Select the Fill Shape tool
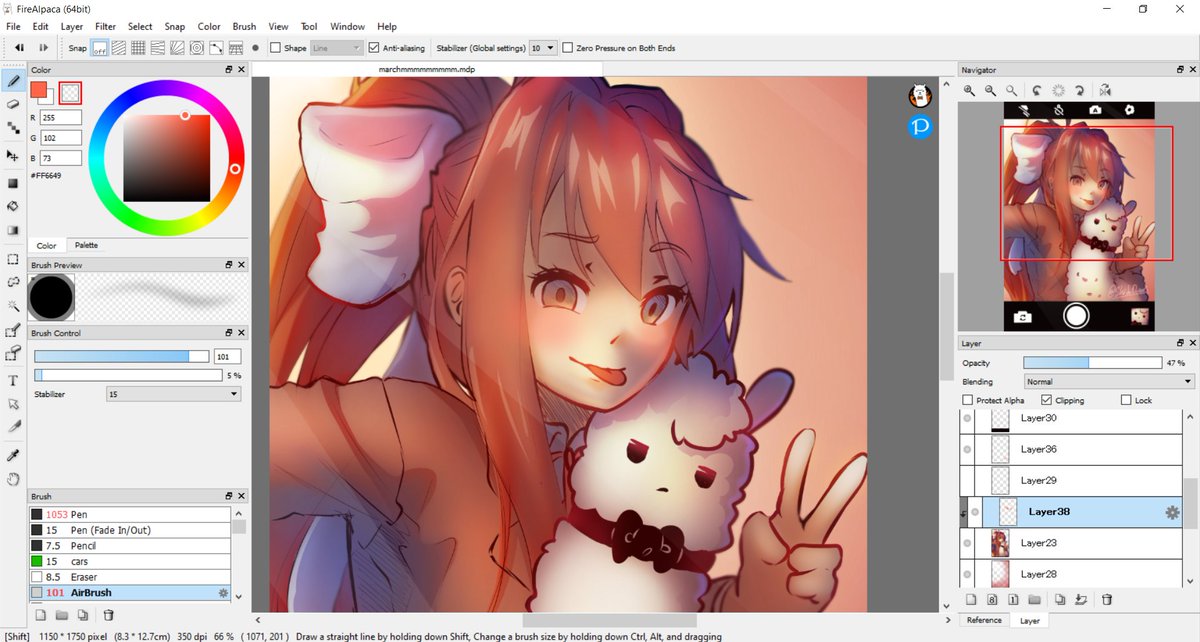Image resolution: width=1200 pixels, height=642 pixels. [13, 183]
